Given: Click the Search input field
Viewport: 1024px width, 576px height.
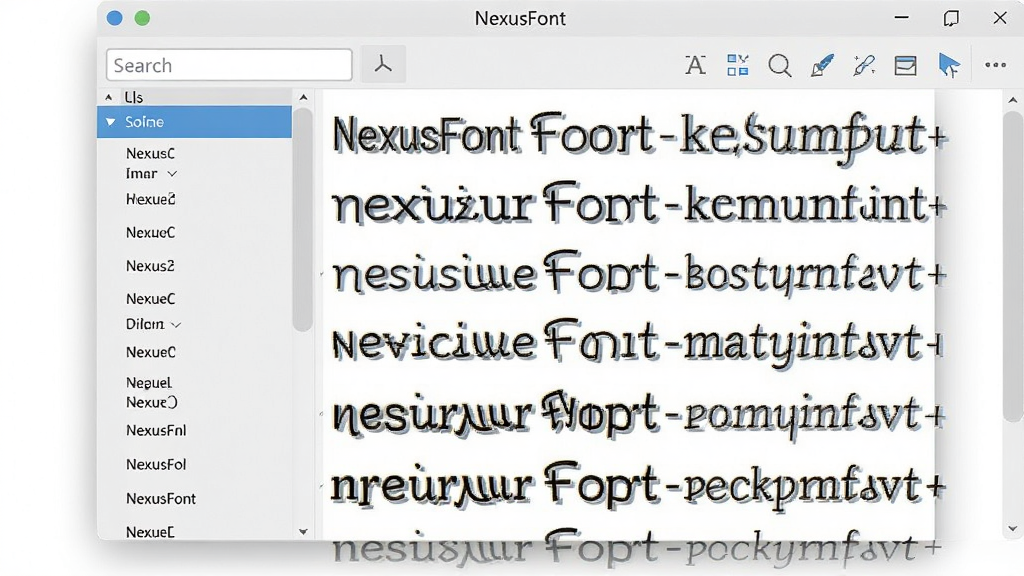Looking at the screenshot, I should coord(229,65).
